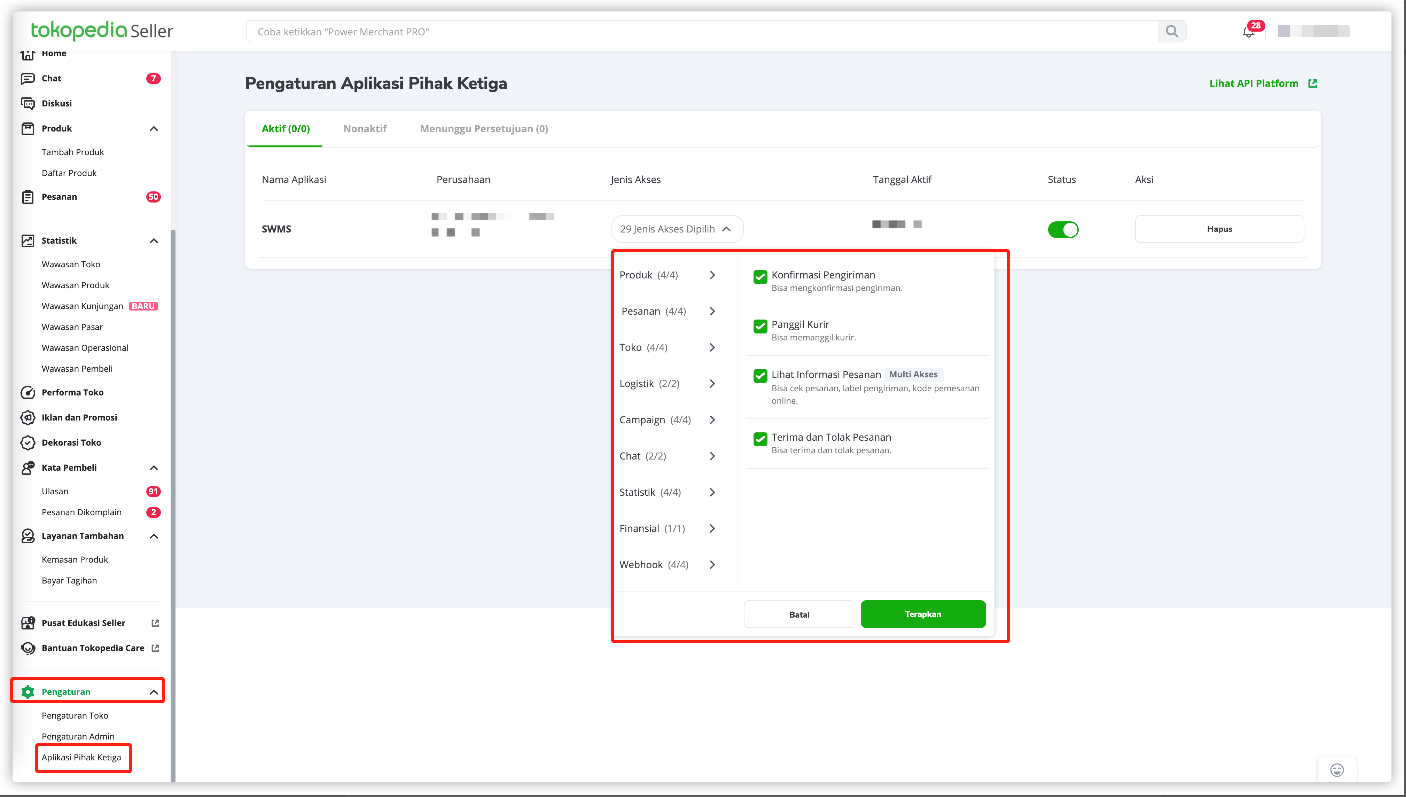This screenshot has width=1406, height=797.
Task: Open Wawasan Kunjungan menu item
Action: coord(83,306)
